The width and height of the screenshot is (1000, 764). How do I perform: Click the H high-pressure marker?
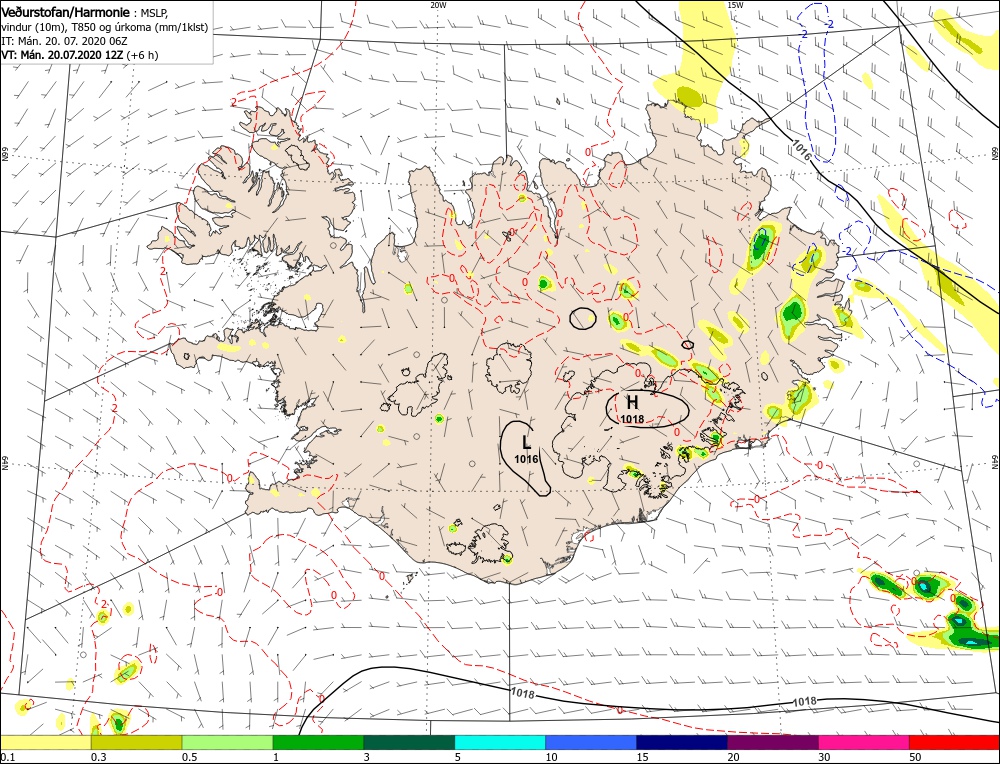632,402
